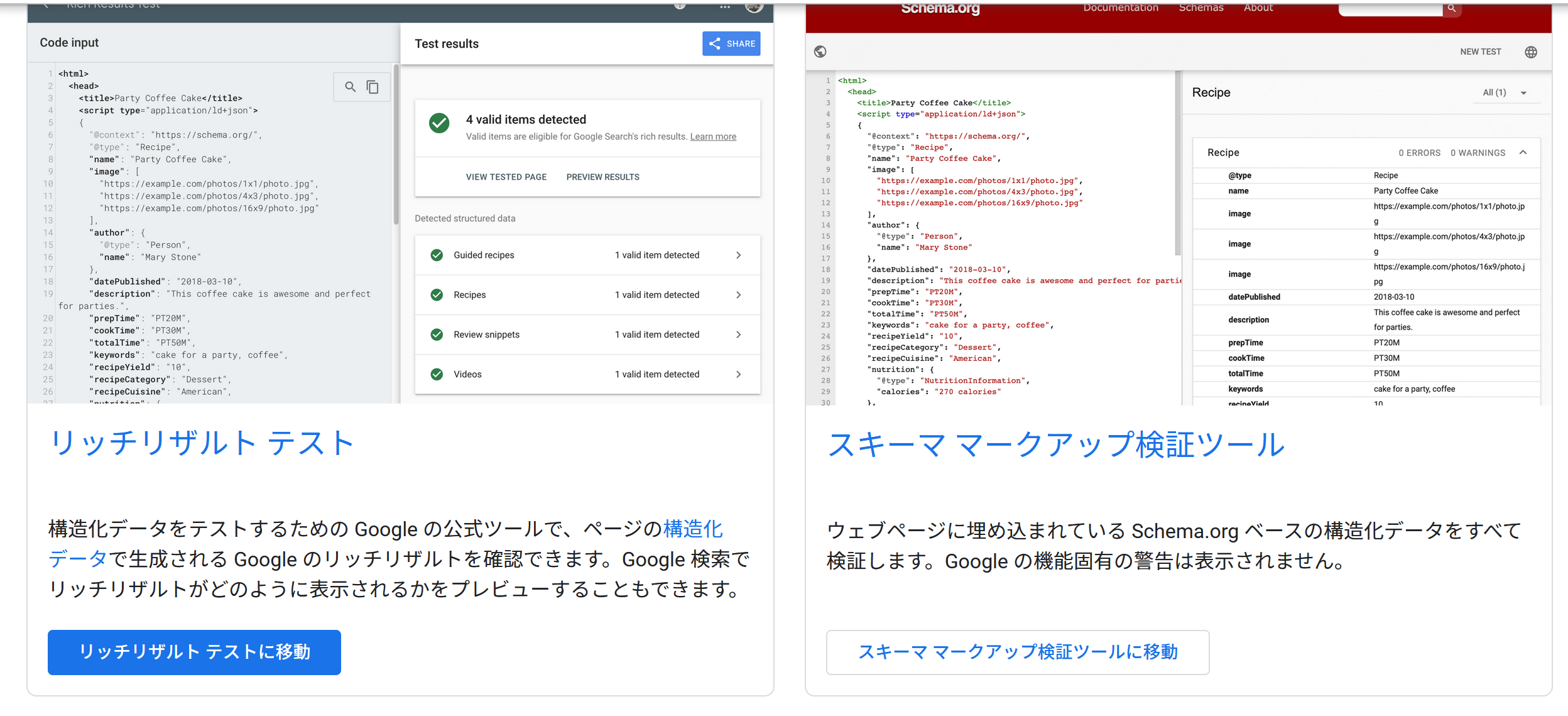Click the Learn more link
1568x716 pixels.
(x=713, y=136)
